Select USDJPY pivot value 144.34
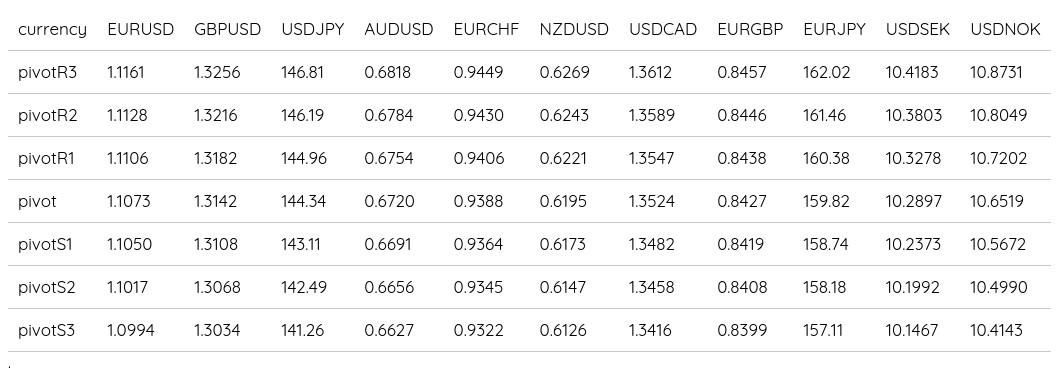The image size is (1056, 380). click(x=304, y=201)
